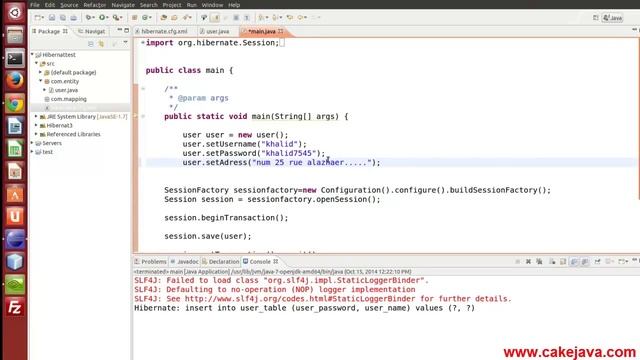Switch to hibernate.cfg.xml editor tab

click(x=162, y=31)
